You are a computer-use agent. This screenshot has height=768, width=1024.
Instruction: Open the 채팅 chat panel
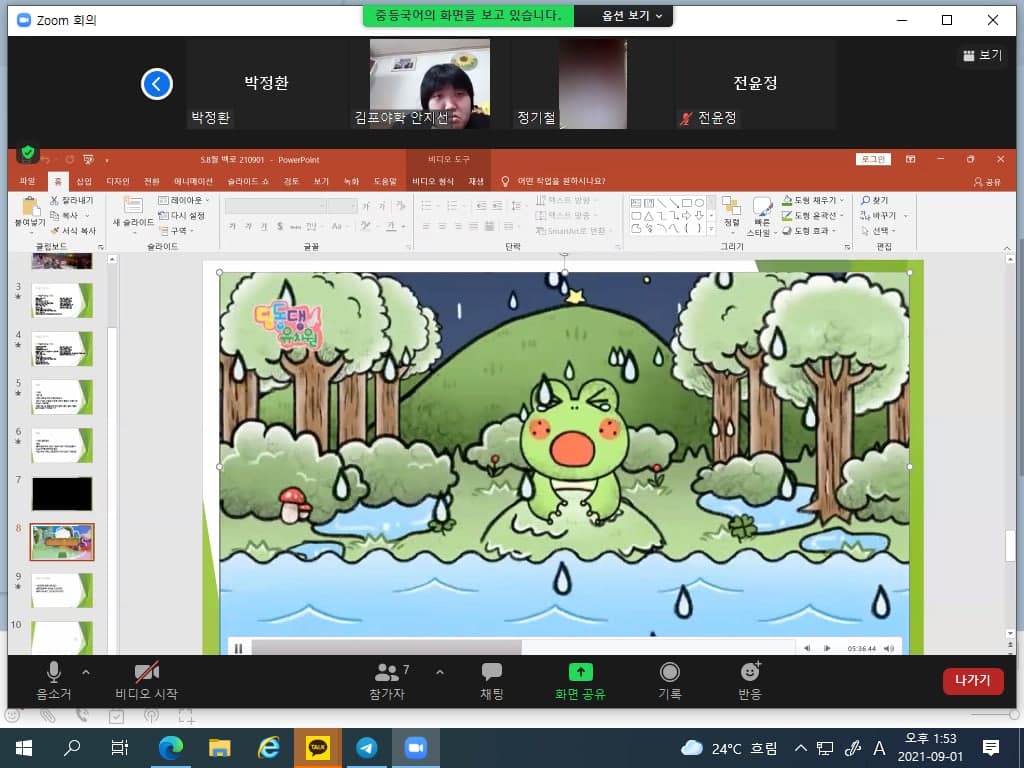click(x=491, y=681)
